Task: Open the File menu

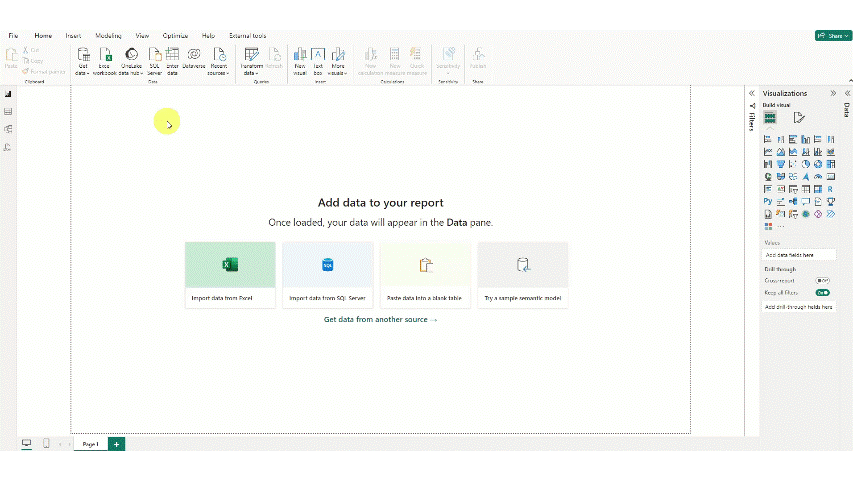Action: [x=13, y=35]
